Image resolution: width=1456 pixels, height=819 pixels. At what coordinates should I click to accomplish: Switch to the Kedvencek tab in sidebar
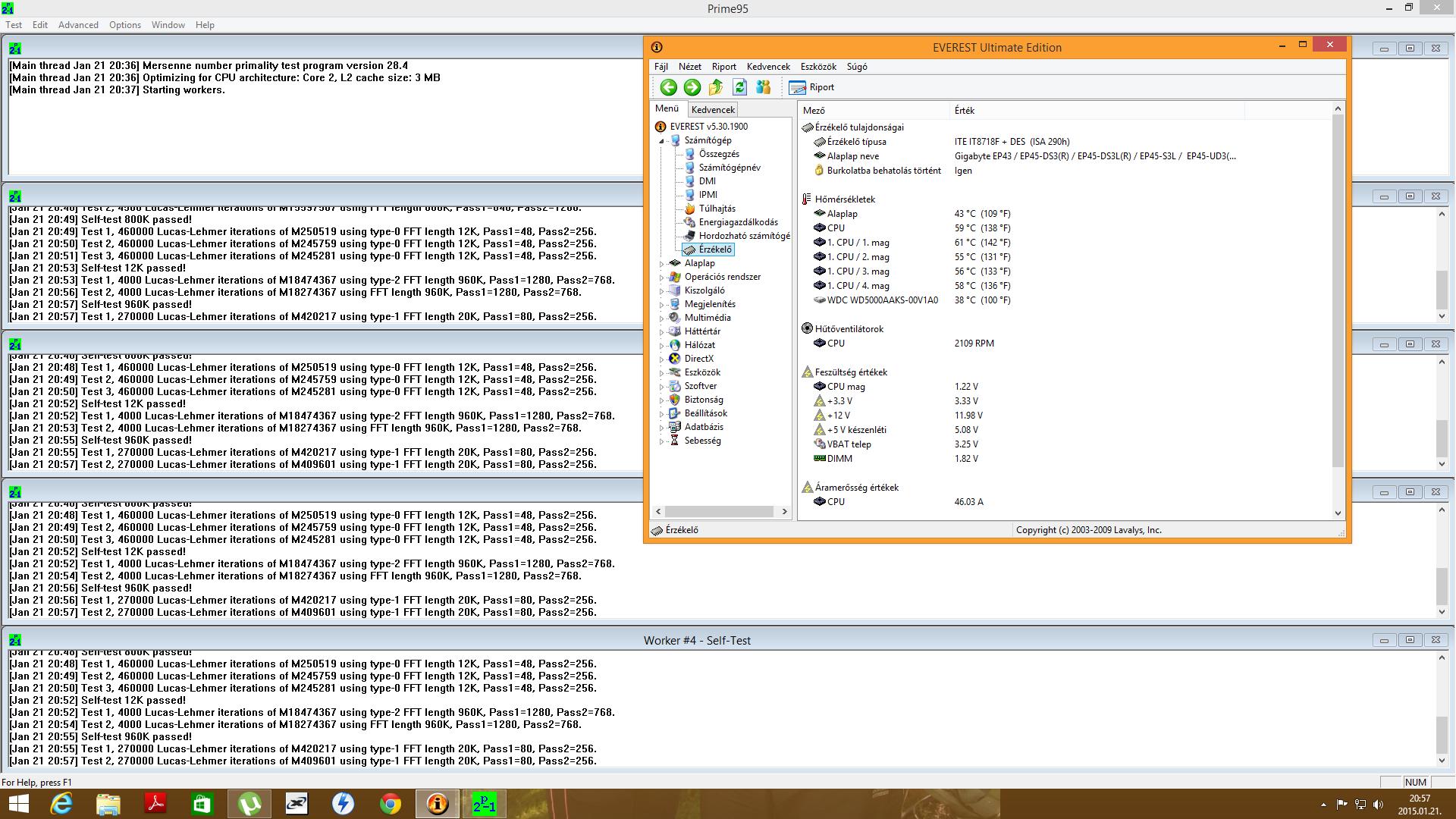coord(713,110)
